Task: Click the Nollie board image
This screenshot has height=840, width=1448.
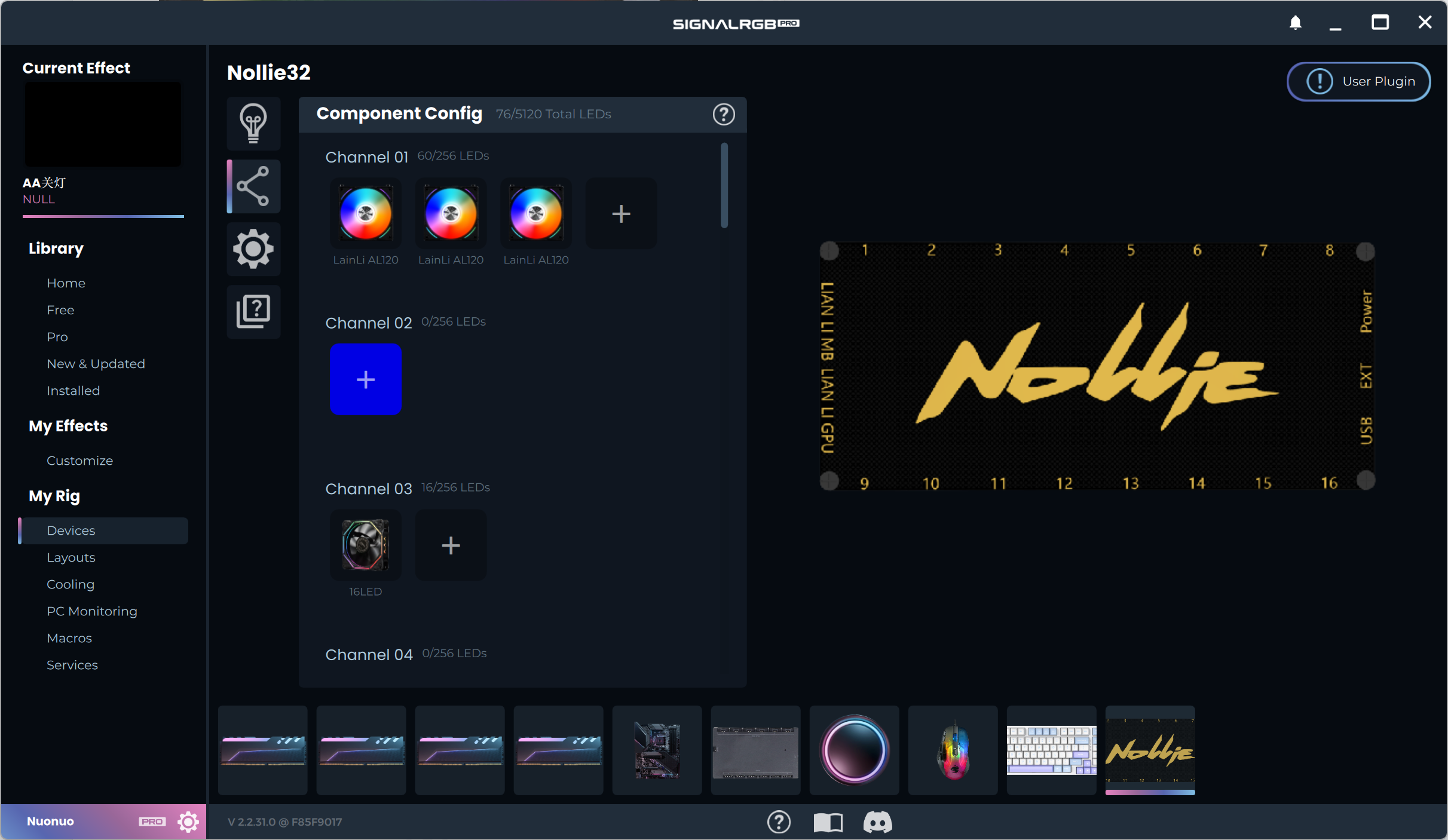Action: click(1097, 366)
